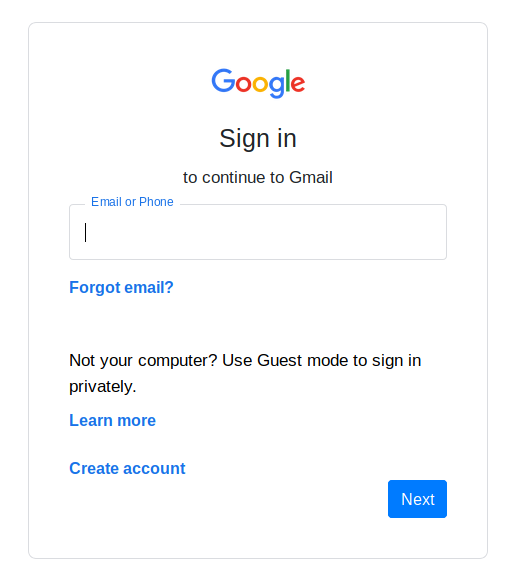Click the blue capital G in the logo
Image resolution: width=519 pixels, height=577 pixels.
(223, 80)
